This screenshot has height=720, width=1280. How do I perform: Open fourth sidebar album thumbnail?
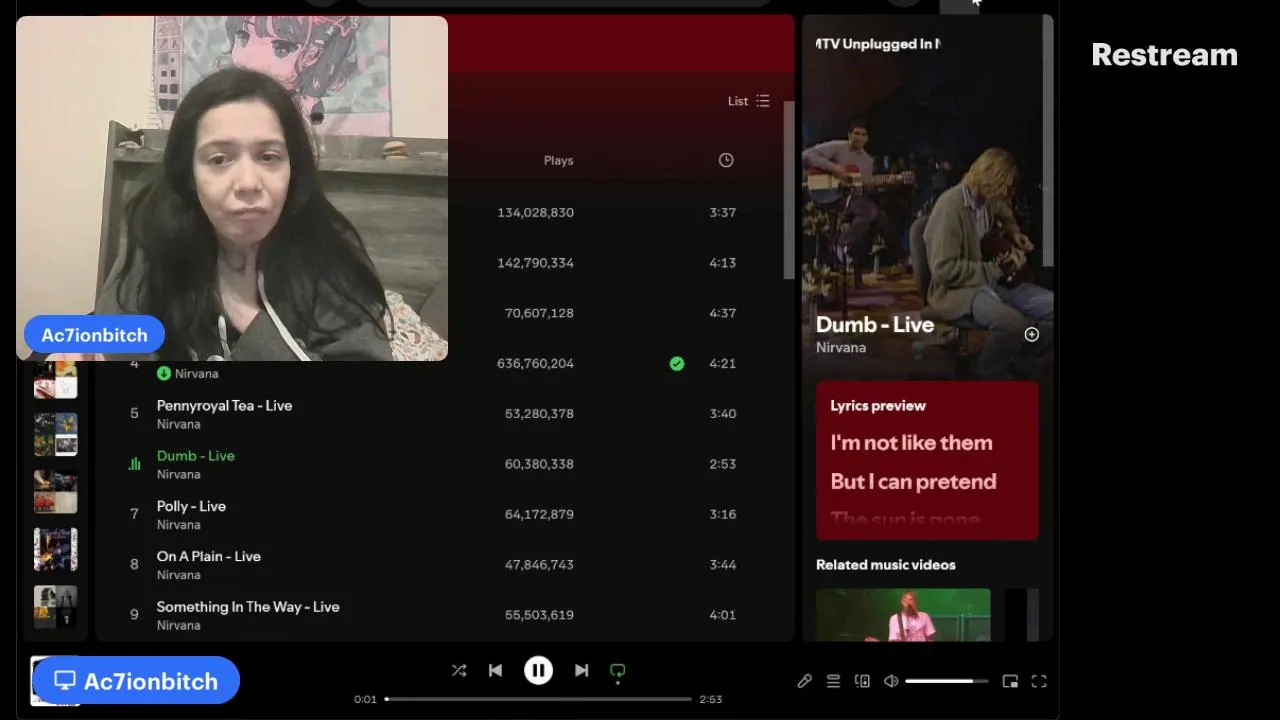point(55,549)
